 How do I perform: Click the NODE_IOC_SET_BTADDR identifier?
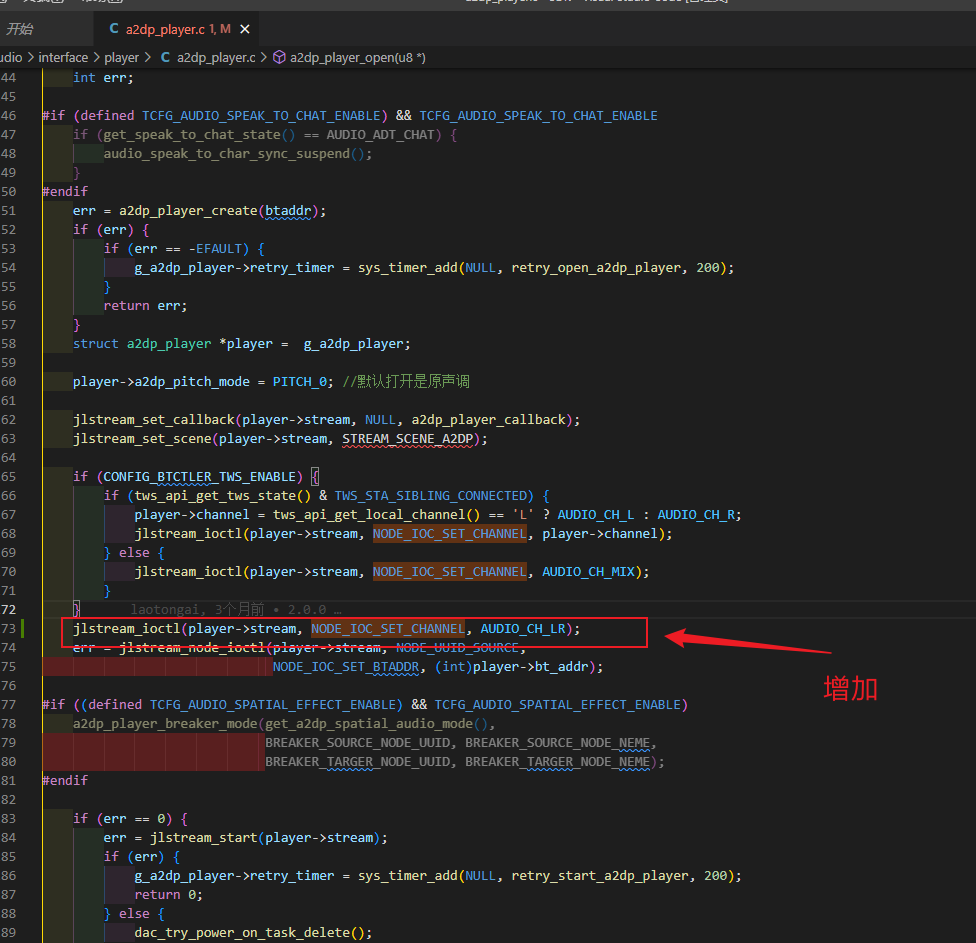346,667
